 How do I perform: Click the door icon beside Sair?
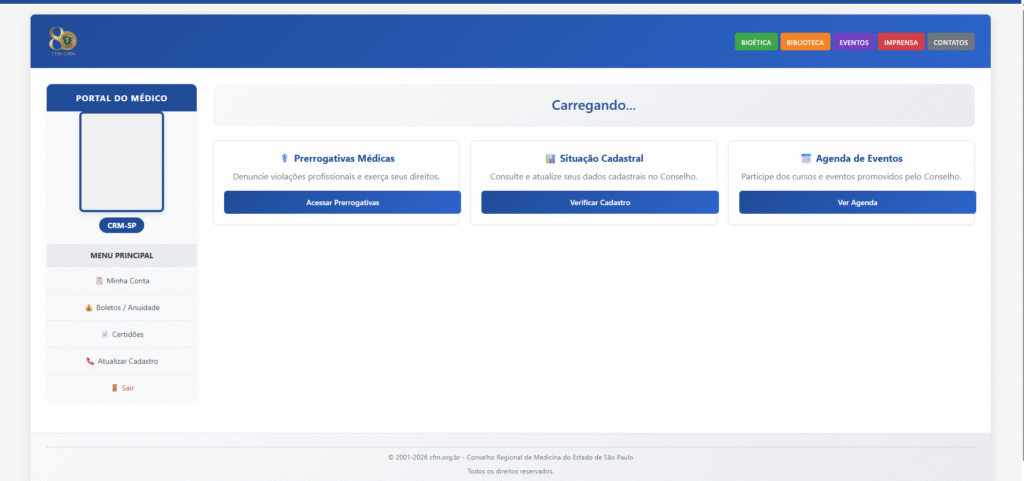pyautogui.click(x=114, y=387)
